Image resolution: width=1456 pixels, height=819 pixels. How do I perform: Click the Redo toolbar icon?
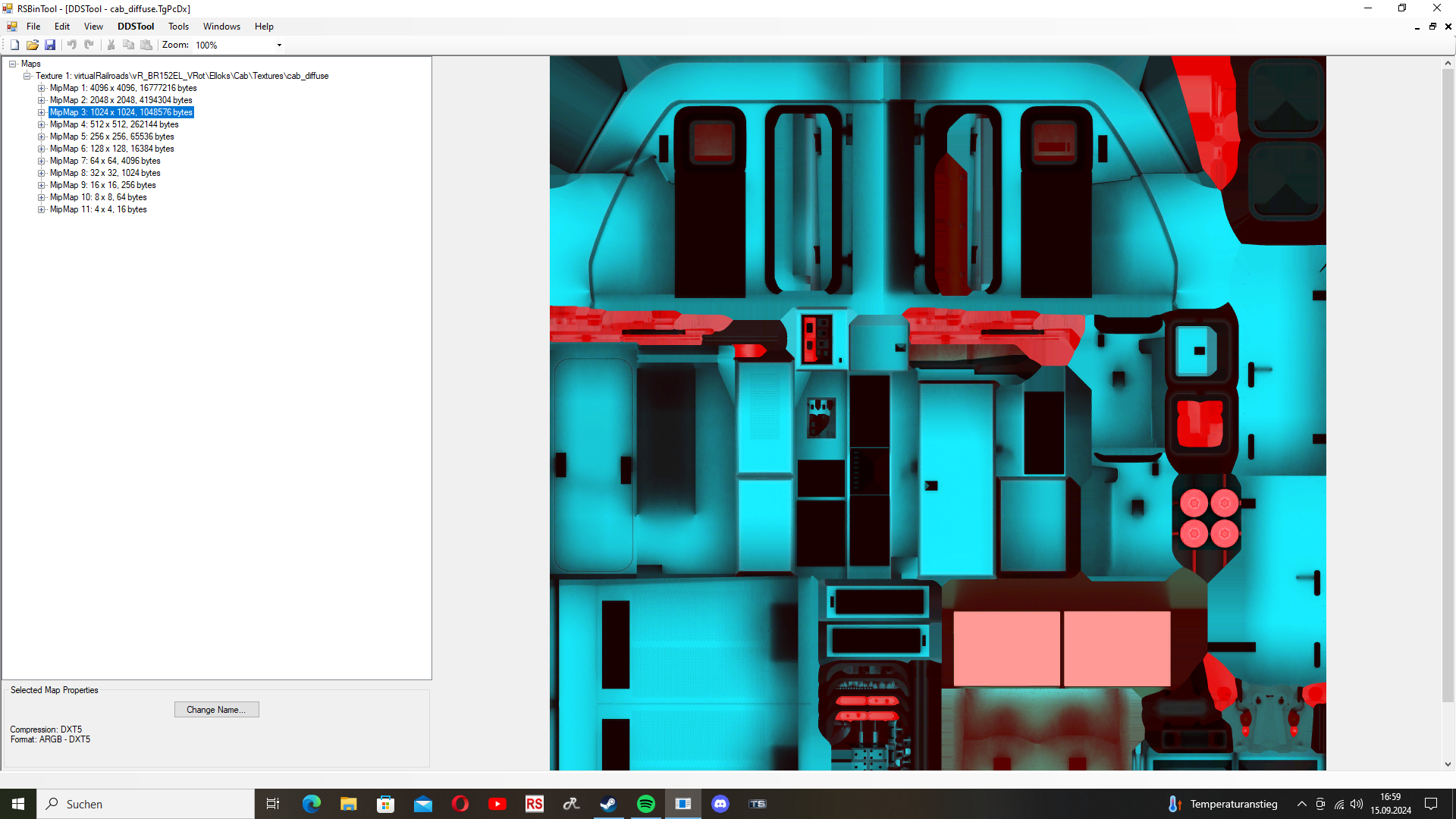[89, 45]
